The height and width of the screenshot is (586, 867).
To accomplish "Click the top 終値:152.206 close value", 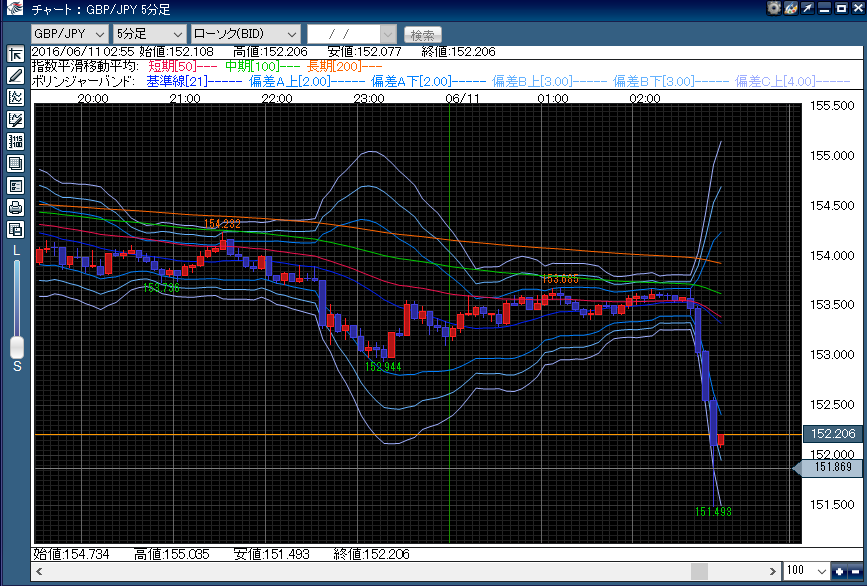I will 458,52.
